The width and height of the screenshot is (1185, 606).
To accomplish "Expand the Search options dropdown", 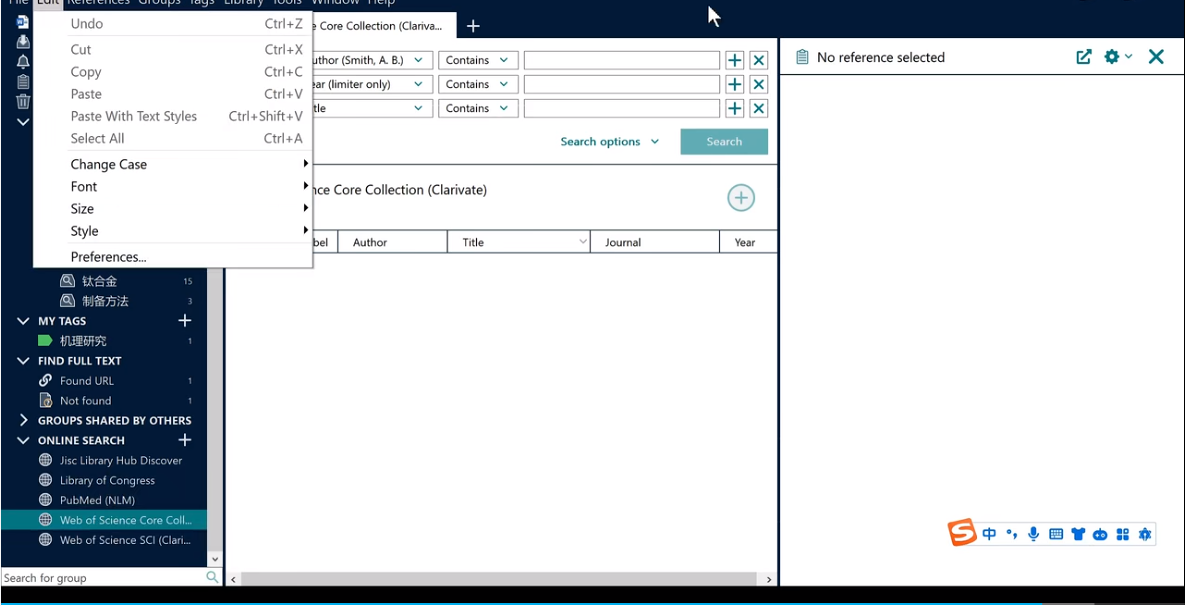I will point(610,142).
